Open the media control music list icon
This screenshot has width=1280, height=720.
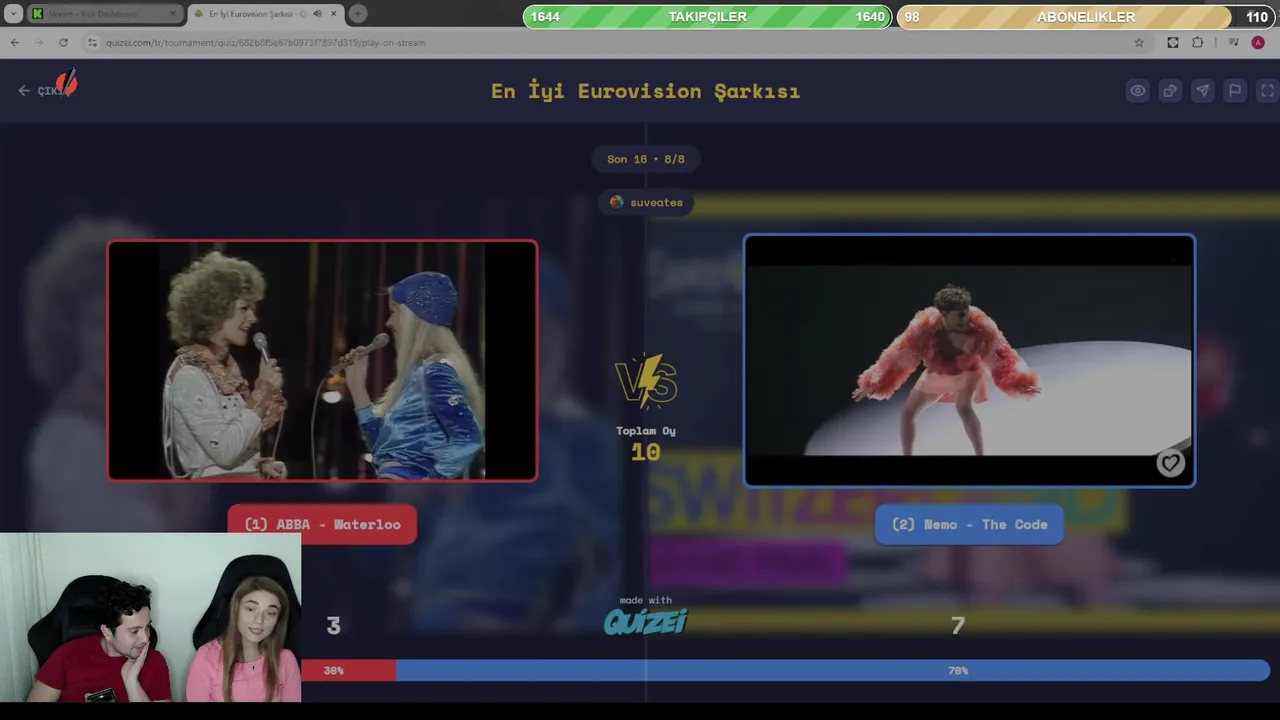point(1233,42)
